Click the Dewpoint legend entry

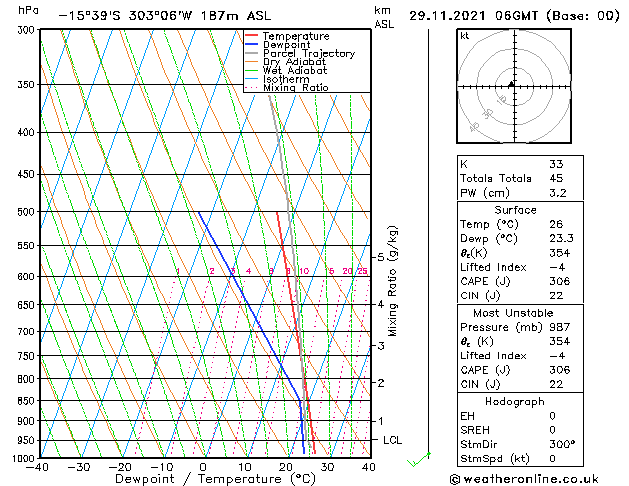[278, 45]
